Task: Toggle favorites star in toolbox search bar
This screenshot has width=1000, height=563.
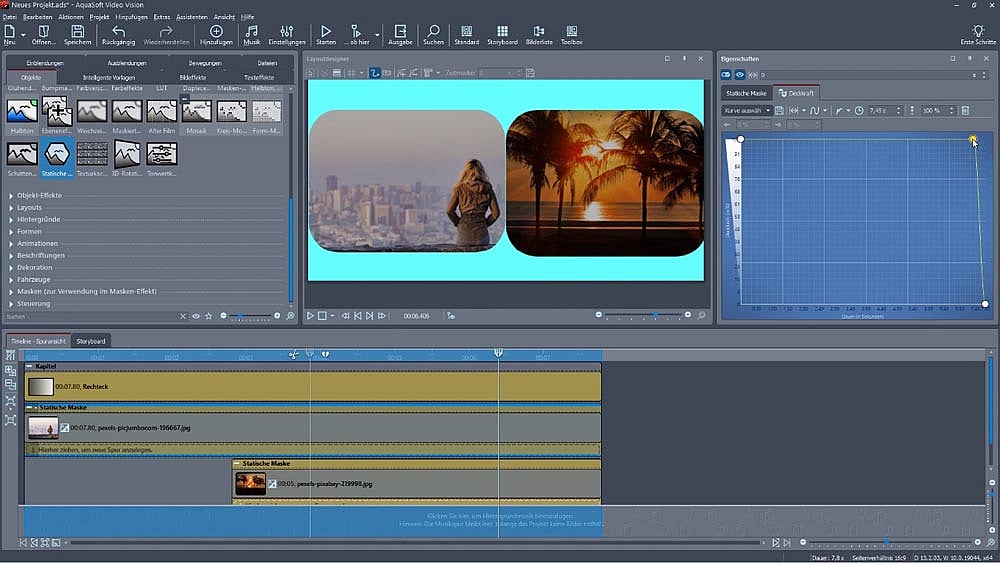Action: [x=208, y=316]
